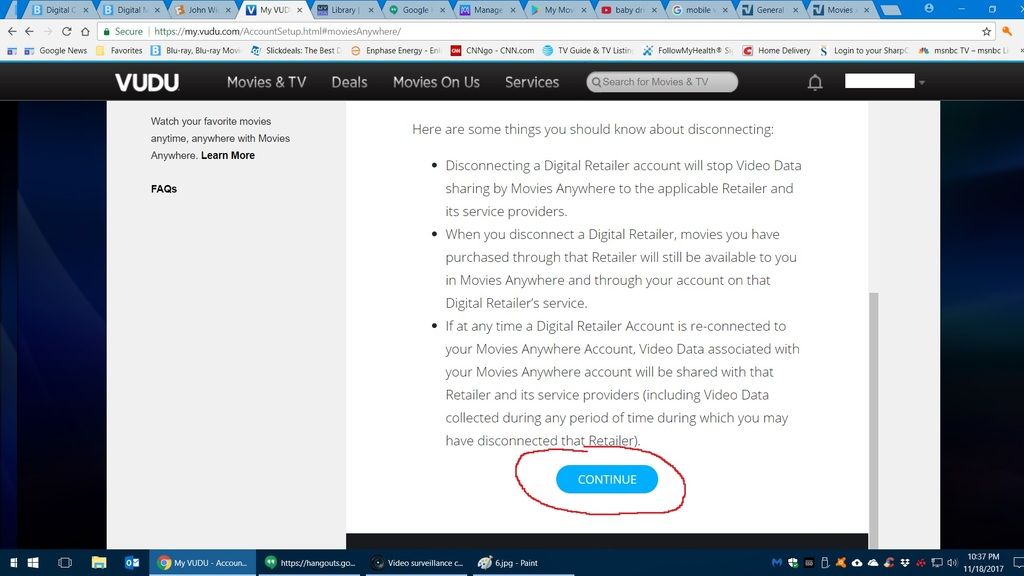Click the browser home icon
The width and height of the screenshot is (1024, 576).
point(85,31)
